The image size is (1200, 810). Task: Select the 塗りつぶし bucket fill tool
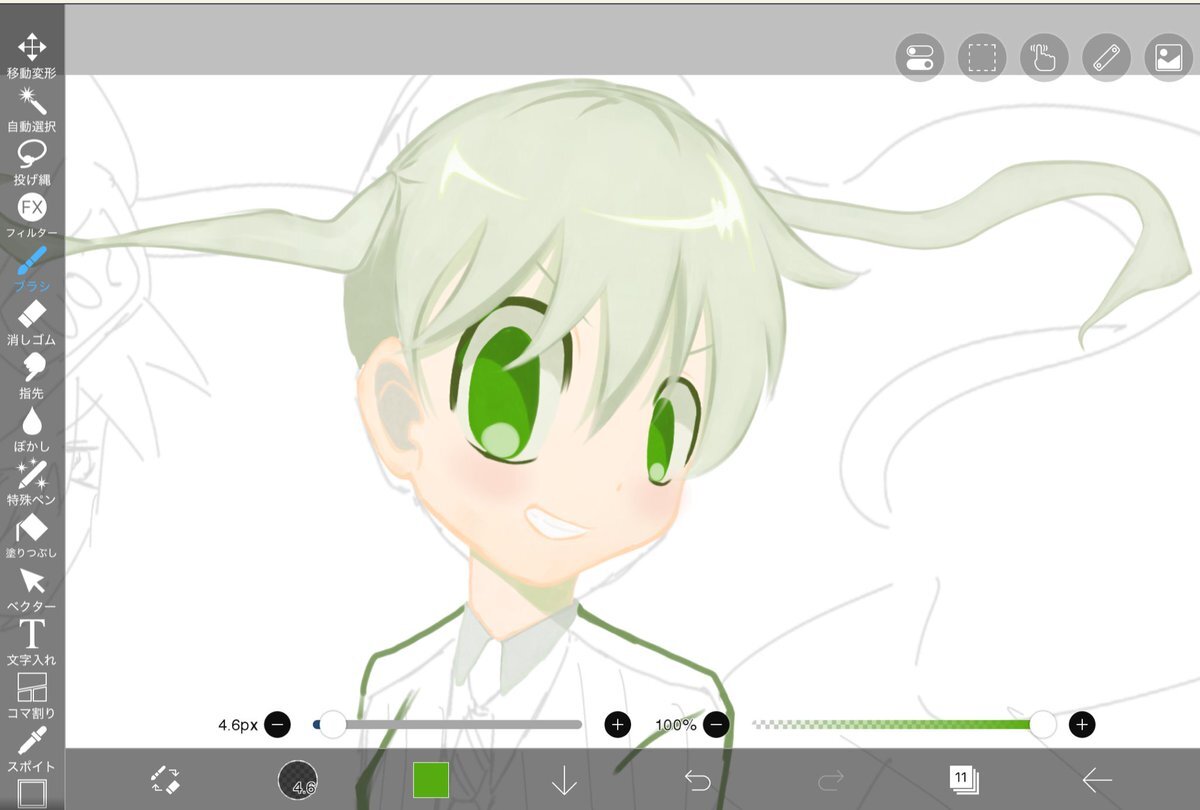click(x=32, y=536)
